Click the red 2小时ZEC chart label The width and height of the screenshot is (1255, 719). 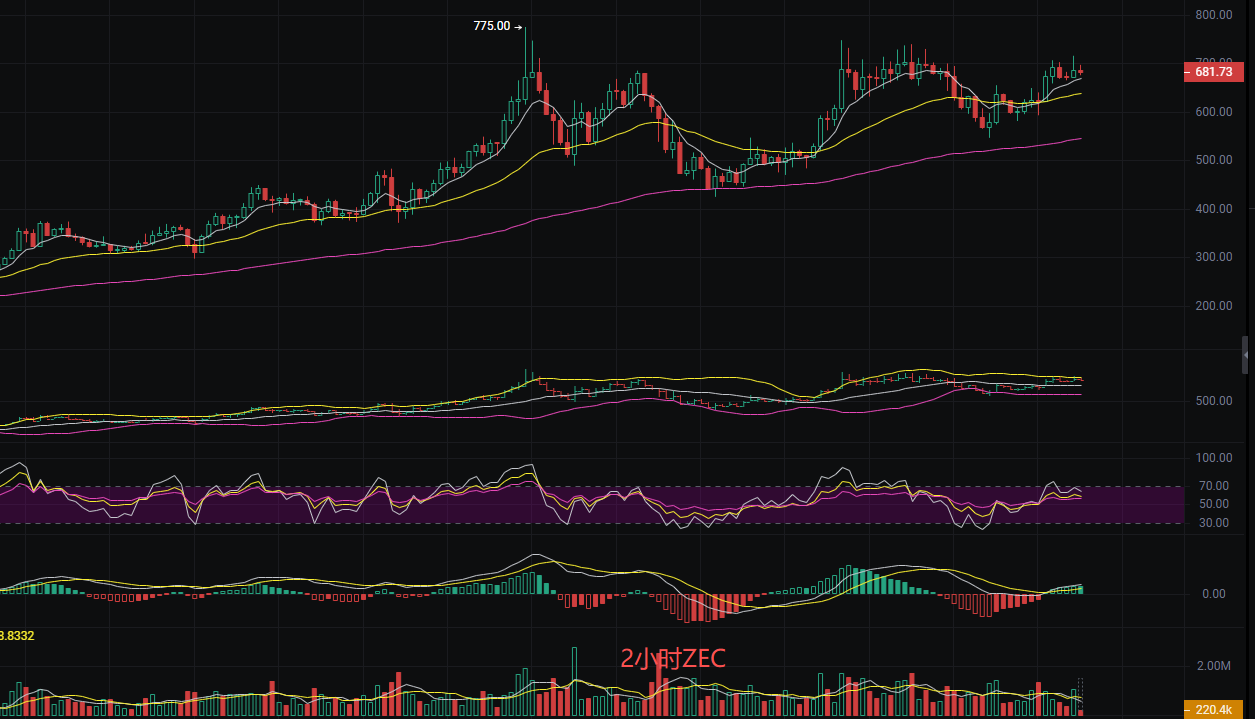point(672,658)
